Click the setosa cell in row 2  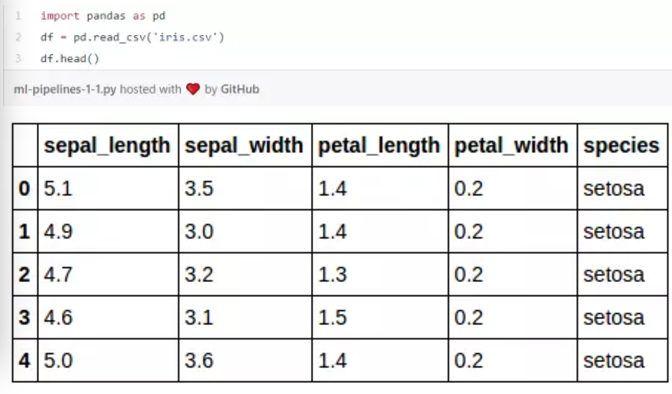click(x=622, y=274)
